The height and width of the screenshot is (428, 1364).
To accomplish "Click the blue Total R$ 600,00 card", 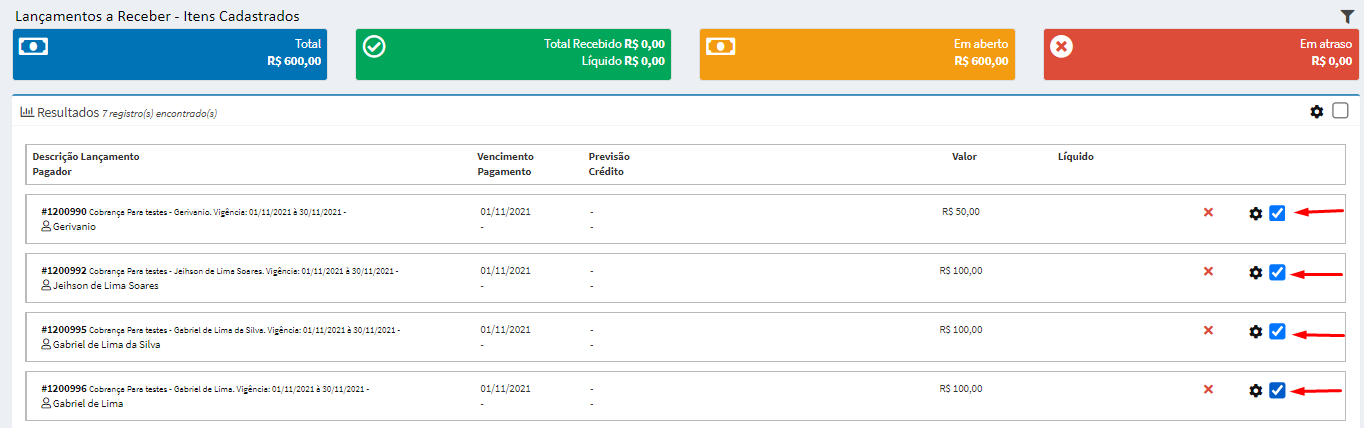I will click(169, 54).
